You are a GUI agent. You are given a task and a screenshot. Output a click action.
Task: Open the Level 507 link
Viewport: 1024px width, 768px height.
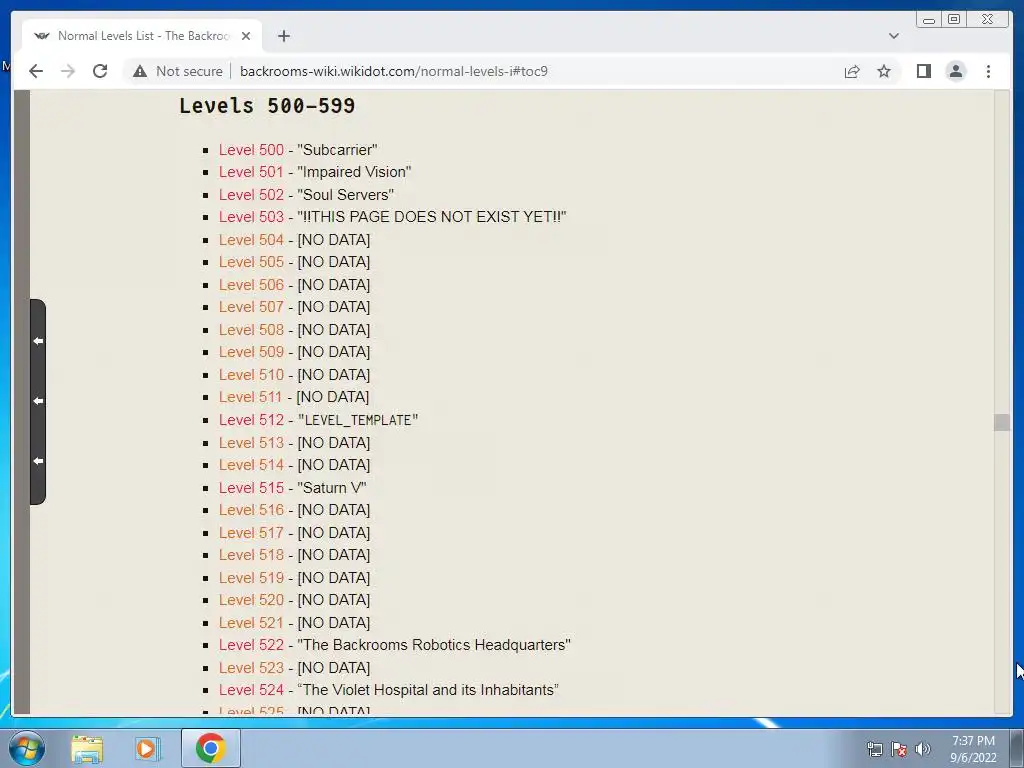pyautogui.click(x=251, y=307)
